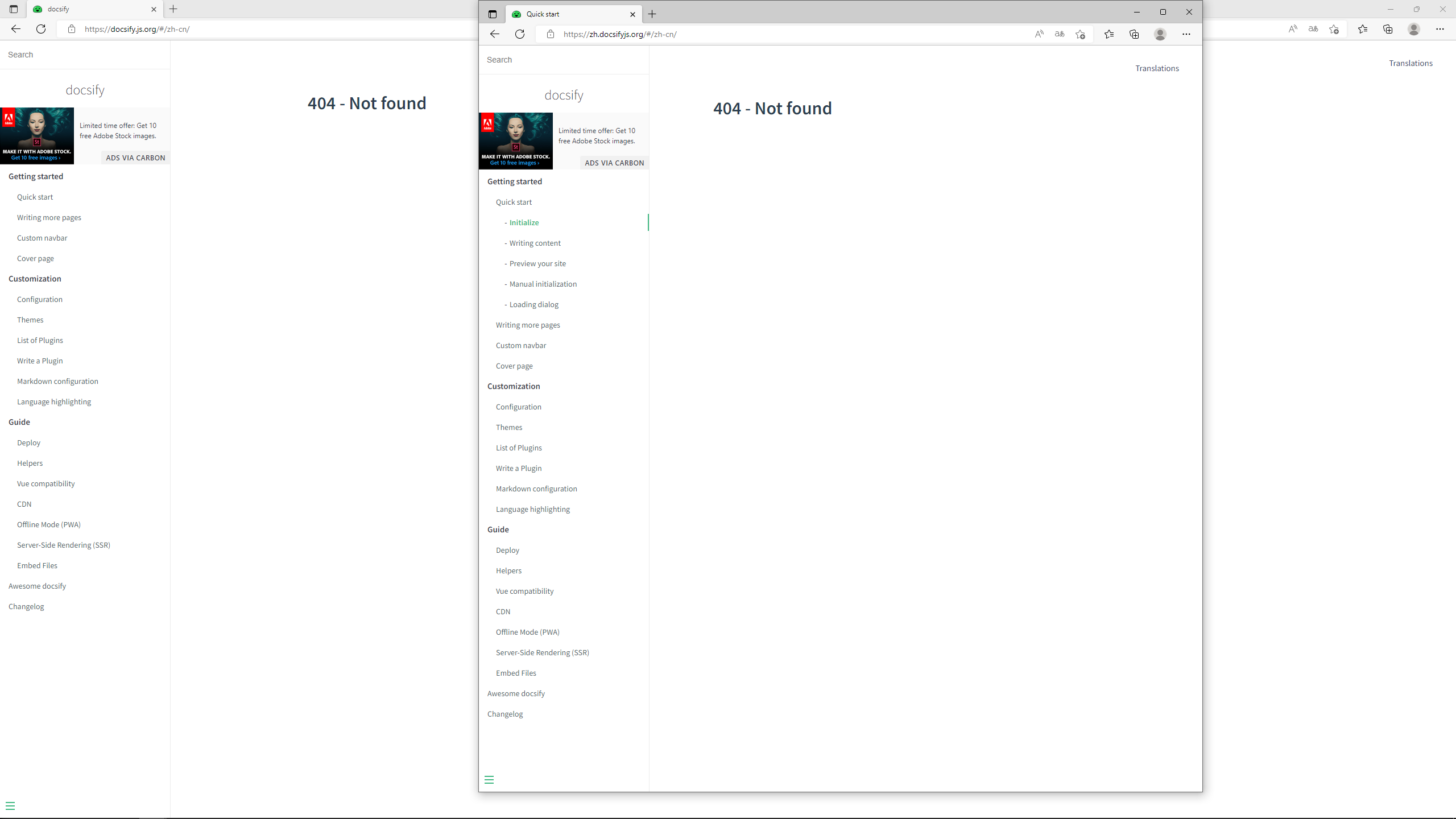The image size is (1456, 819).
Task: Open the Tab actions menu icon
Action: (x=492, y=14)
